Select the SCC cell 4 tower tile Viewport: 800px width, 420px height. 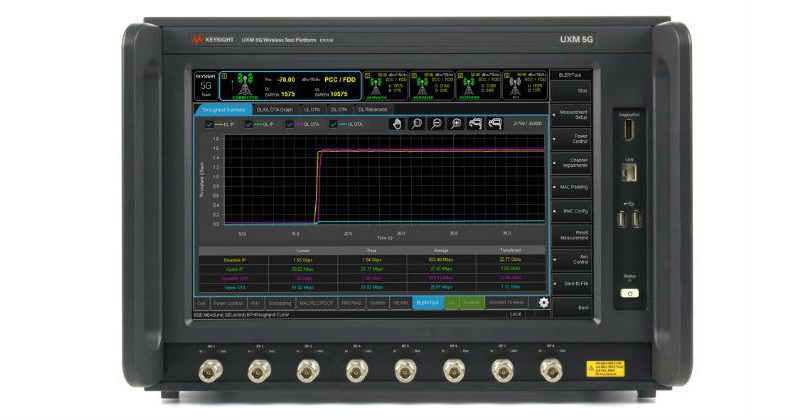pyautogui.click(x=478, y=86)
